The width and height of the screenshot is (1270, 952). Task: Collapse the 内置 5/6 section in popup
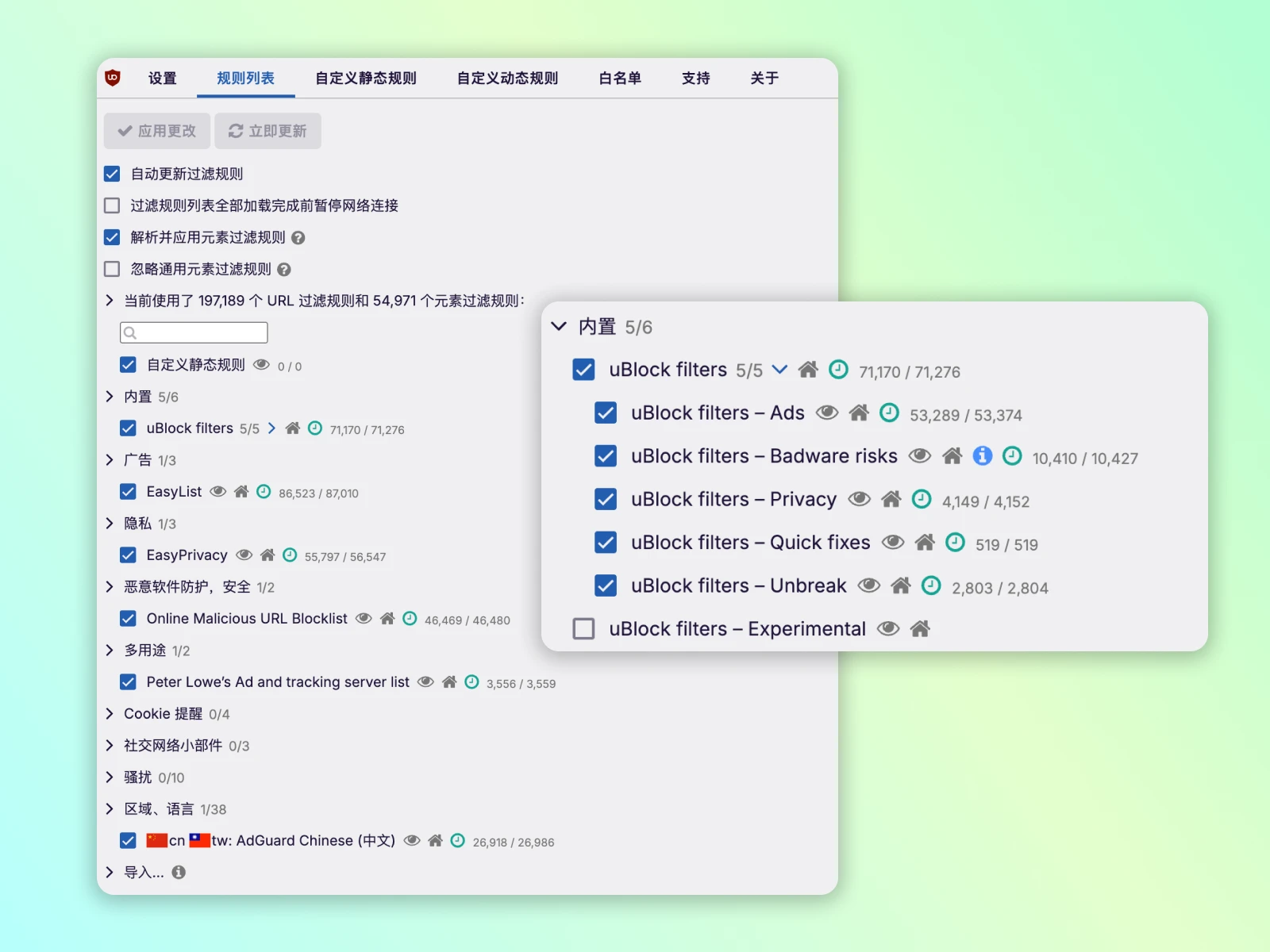[559, 326]
